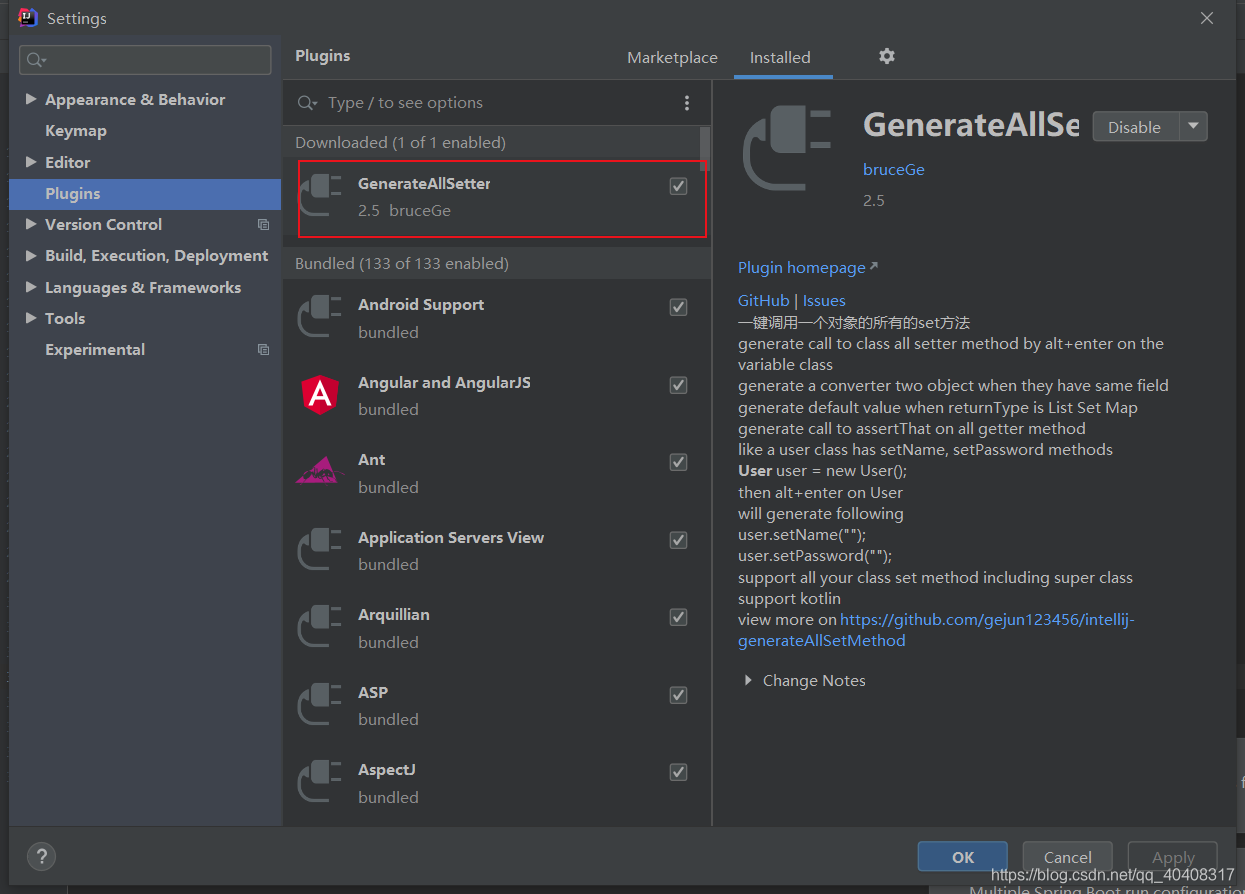
Task: Click the Arquillian plugin icon
Action: pyautogui.click(x=321, y=627)
